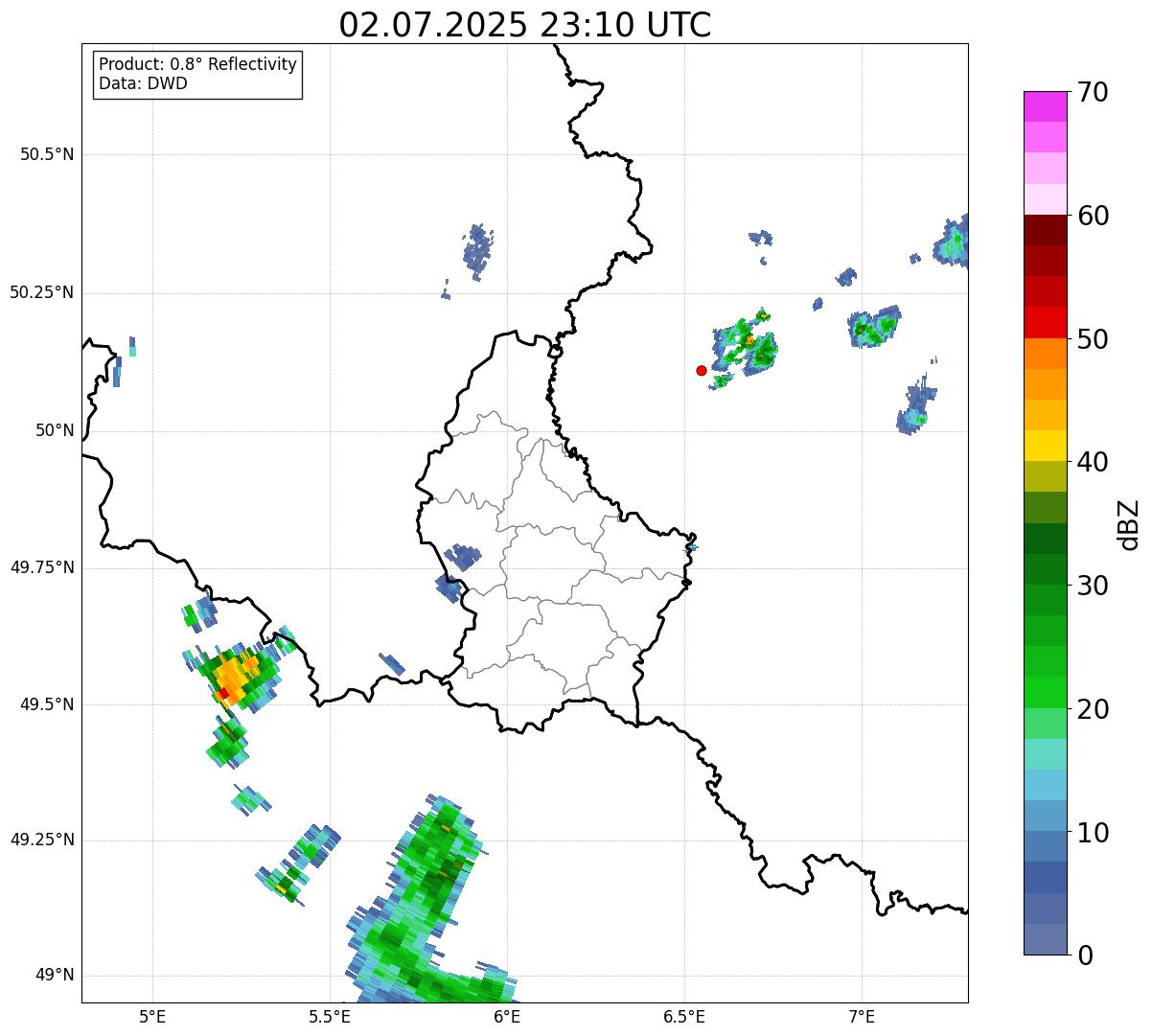Click the dBZ colorbar axis label
The height and width of the screenshot is (1036, 1152).
pyautogui.click(x=1129, y=524)
